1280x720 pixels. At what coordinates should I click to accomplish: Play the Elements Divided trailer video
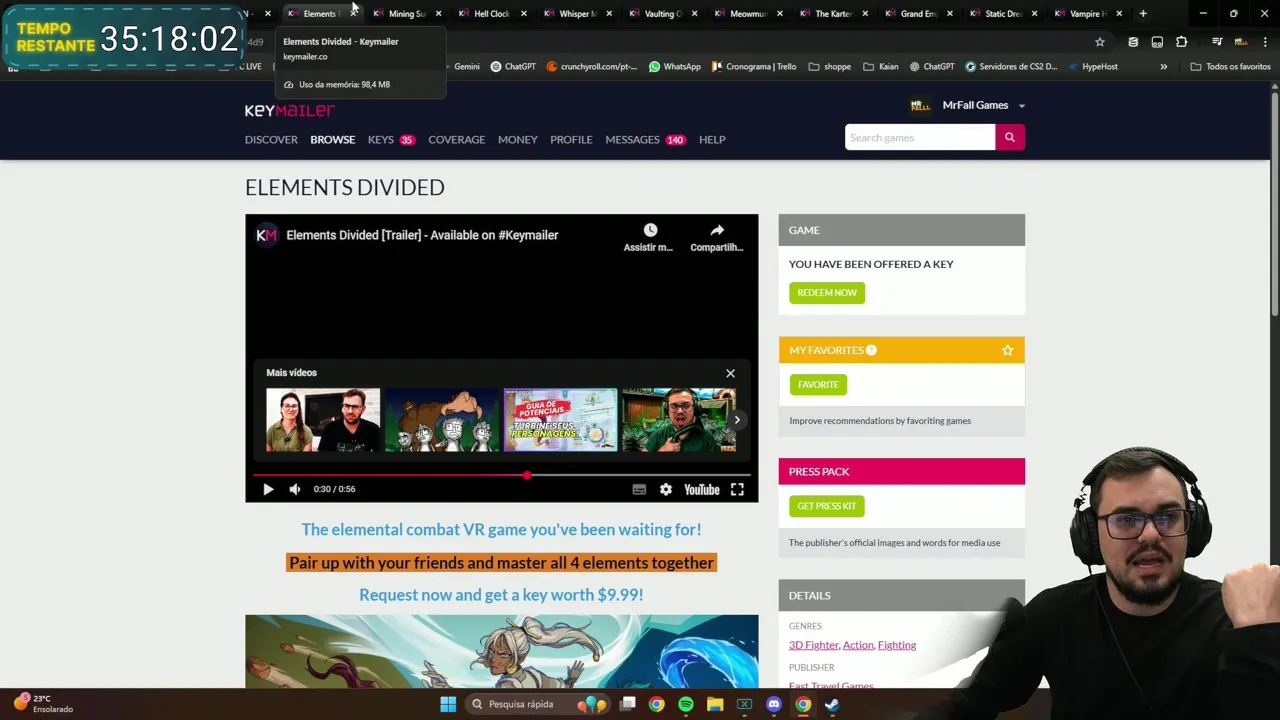[268, 489]
